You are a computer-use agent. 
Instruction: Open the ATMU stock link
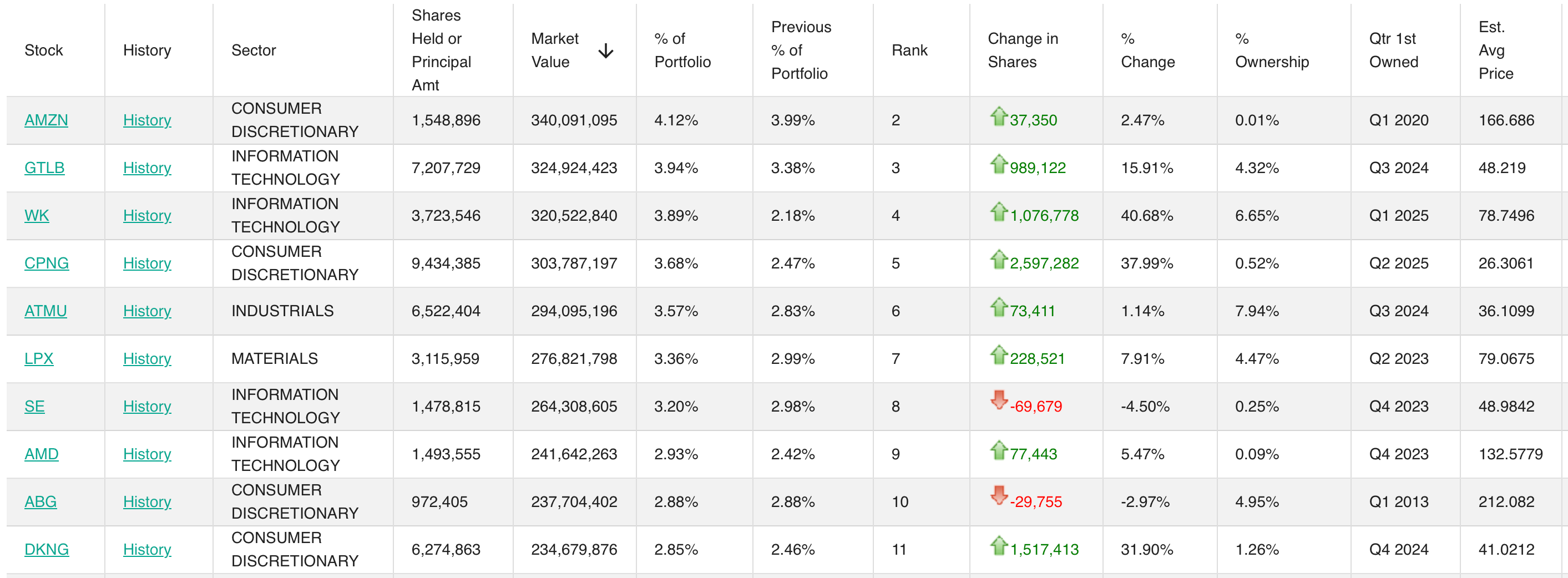tap(45, 311)
